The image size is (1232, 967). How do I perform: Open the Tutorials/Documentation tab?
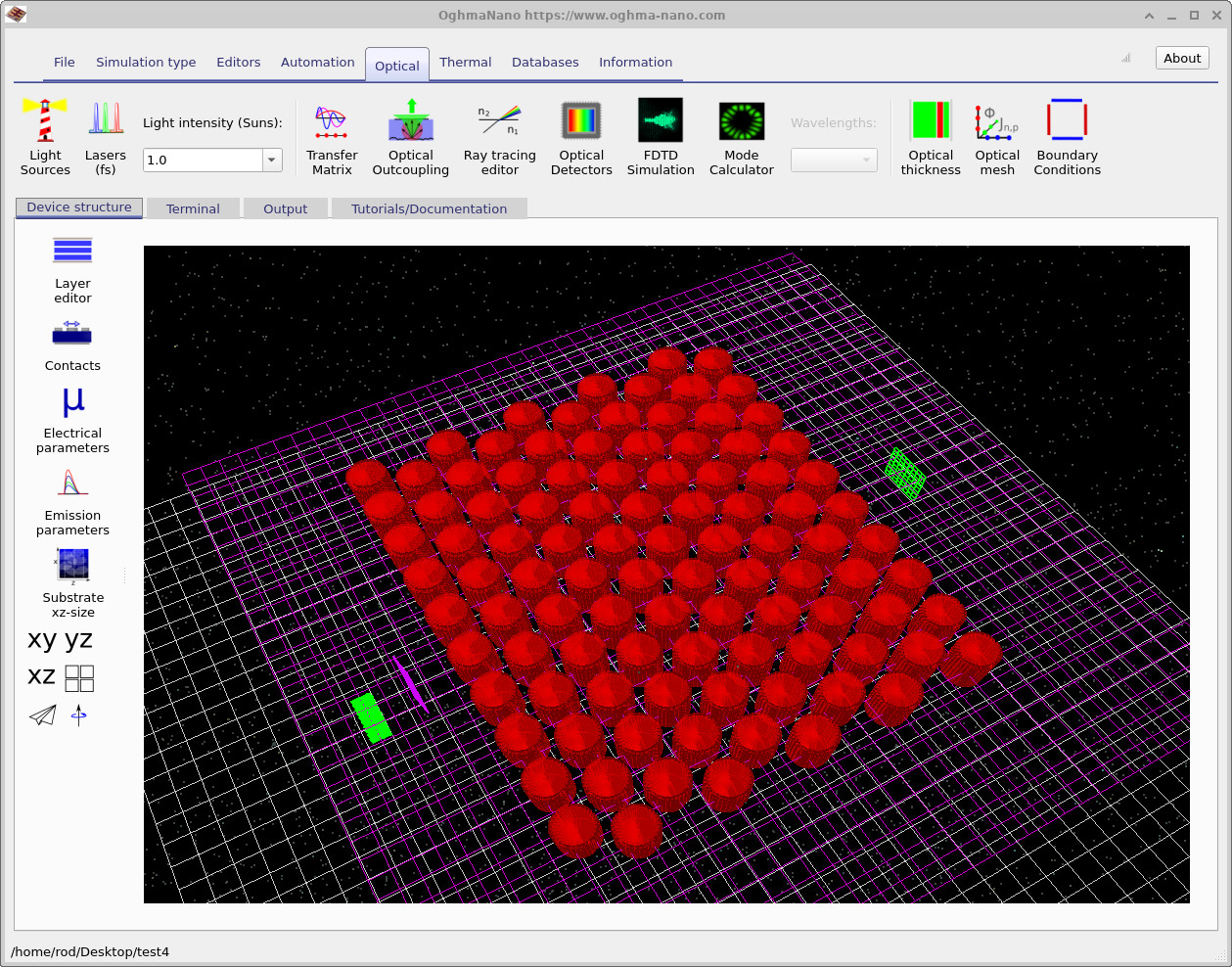point(430,208)
